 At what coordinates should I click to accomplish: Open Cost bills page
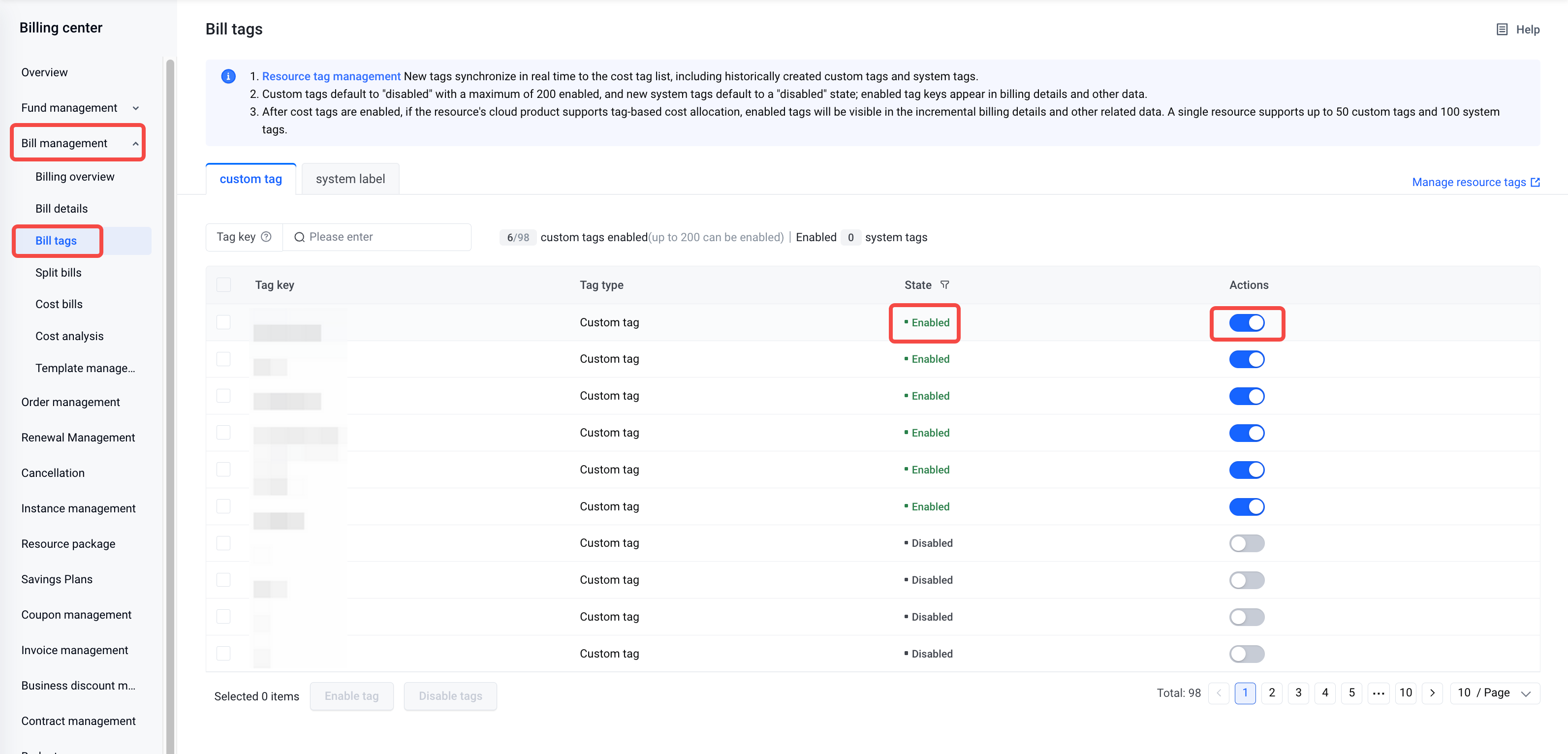pos(59,304)
